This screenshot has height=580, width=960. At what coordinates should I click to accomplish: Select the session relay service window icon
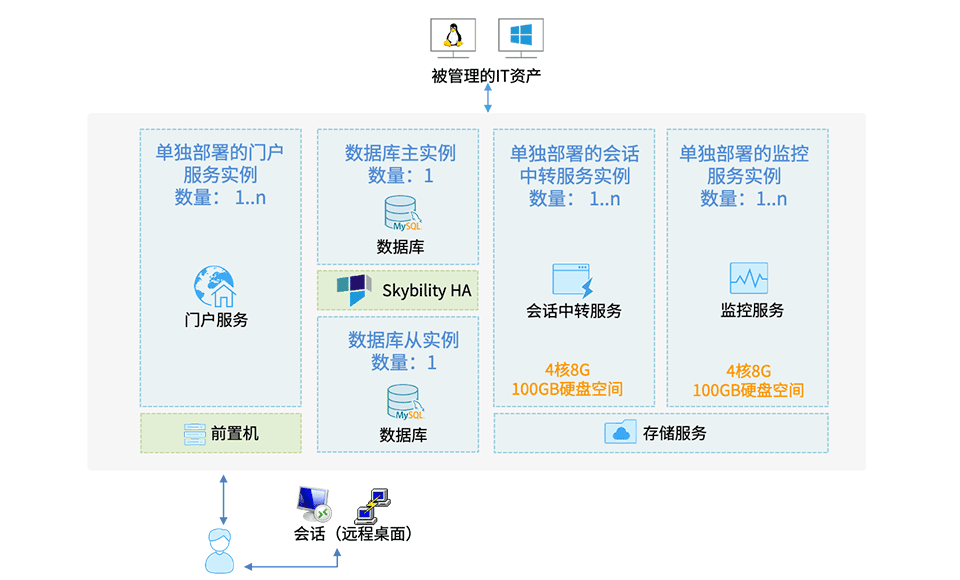point(572,281)
